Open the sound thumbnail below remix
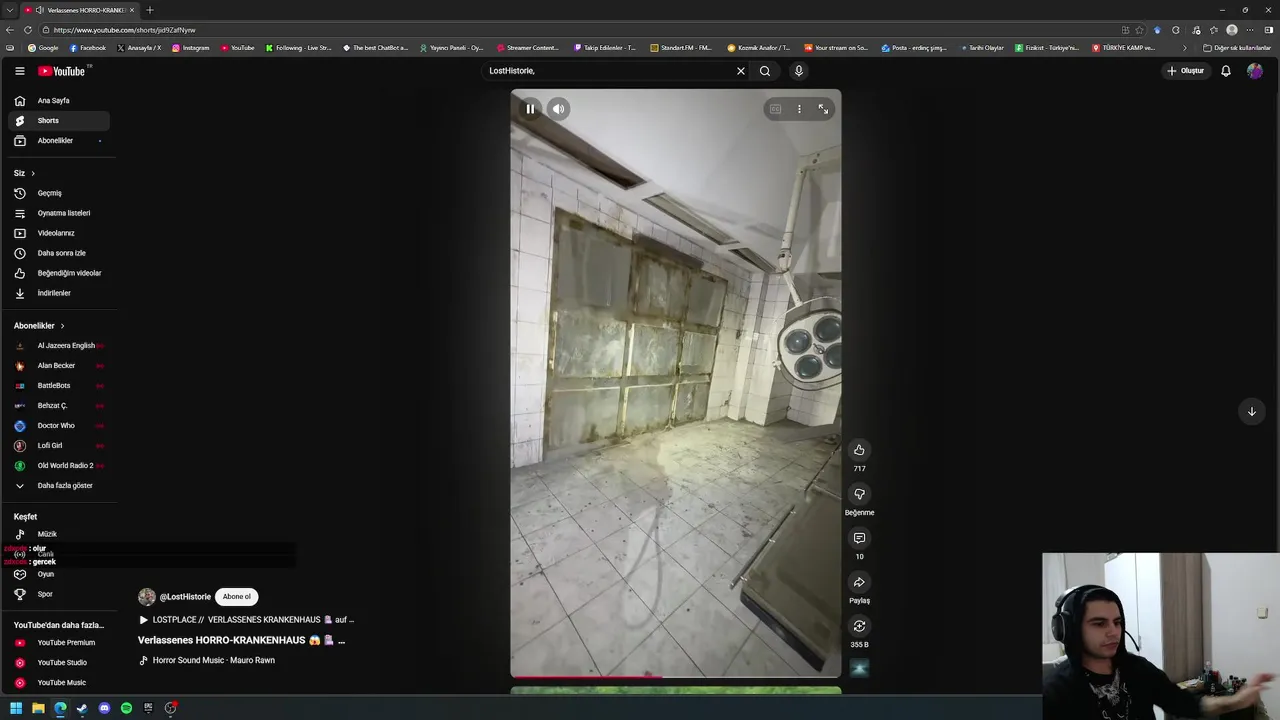 (859, 668)
